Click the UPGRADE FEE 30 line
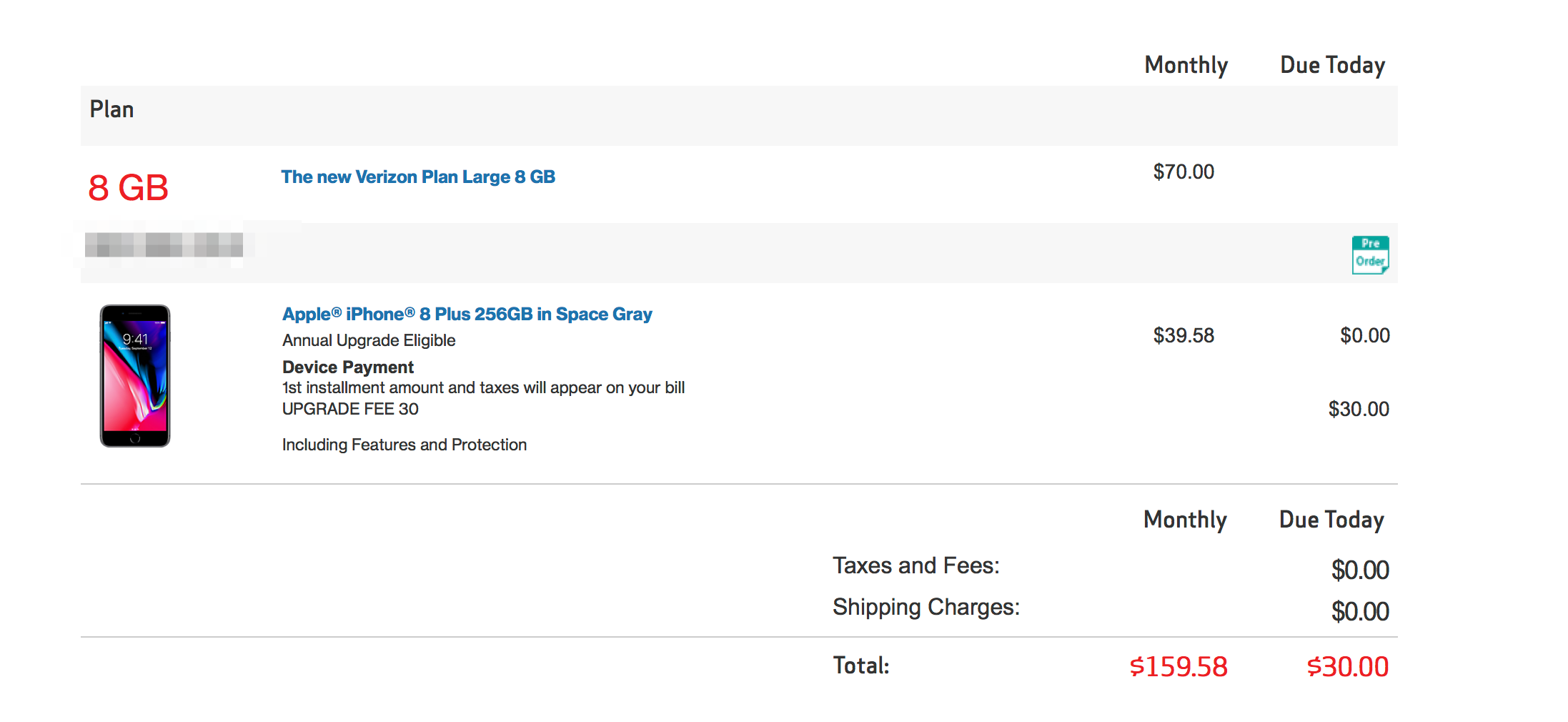Viewport: 1568px width, 722px height. click(x=350, y=409)
